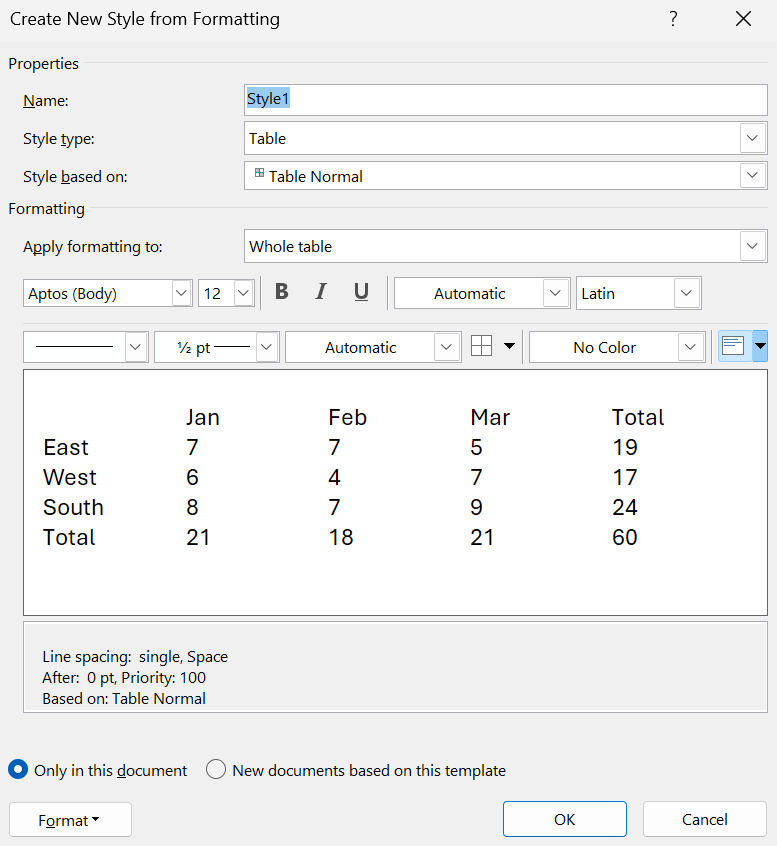Click the Cancel button
Screen dimensions: 777x846
click(704, 819)
